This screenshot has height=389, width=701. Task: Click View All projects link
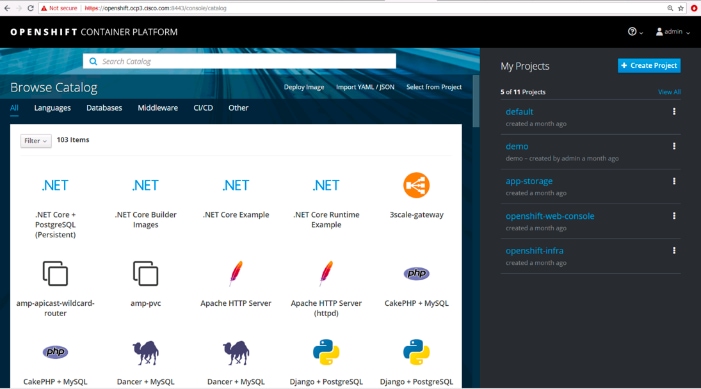point(669,92)
